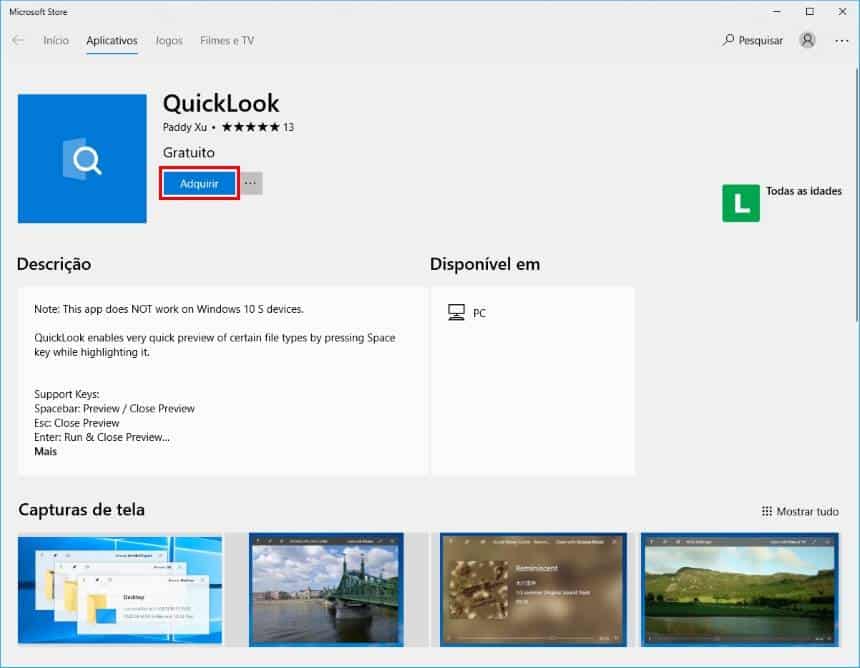Image resolution: width=860 pixels, height=668 pixels.
Task: Click the green L age rating badge
Action: [x=741, y=203]
